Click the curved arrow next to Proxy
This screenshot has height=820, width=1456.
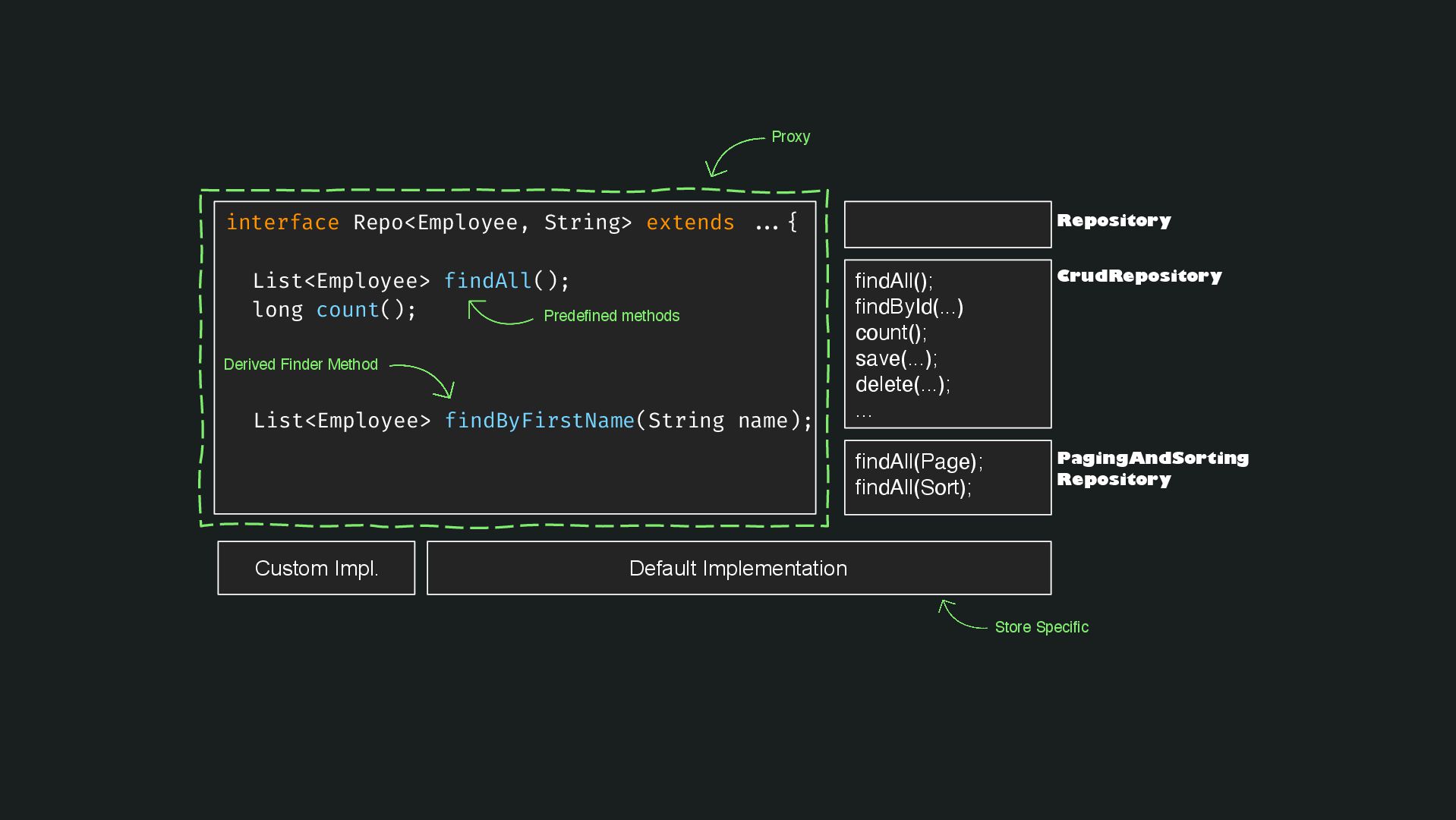(x=730, y=153)
